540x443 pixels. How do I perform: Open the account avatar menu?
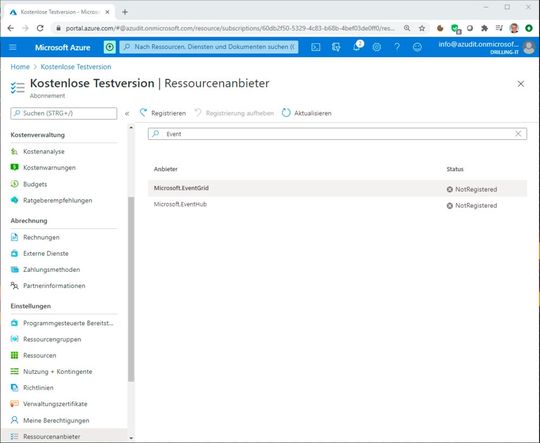529,47
